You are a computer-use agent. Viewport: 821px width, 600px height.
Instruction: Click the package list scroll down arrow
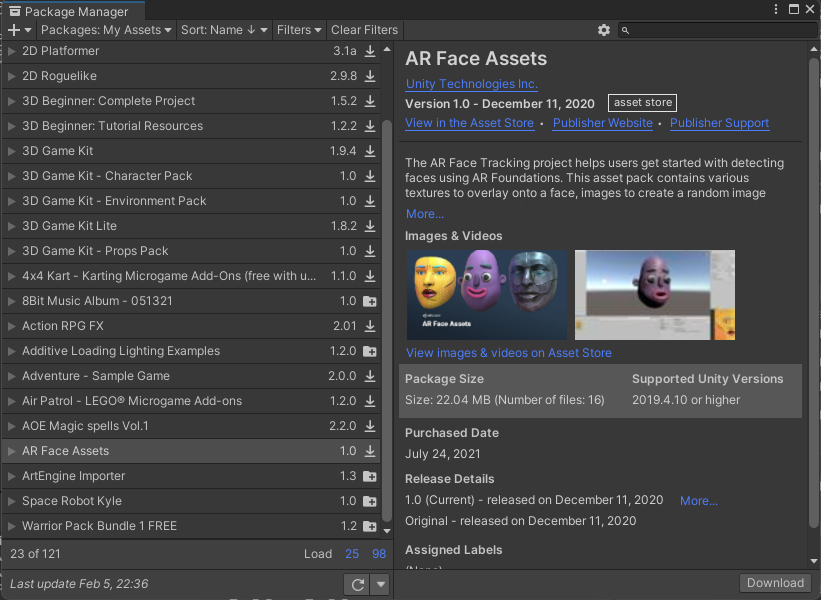pyautogui.click(x=387, y=531)
